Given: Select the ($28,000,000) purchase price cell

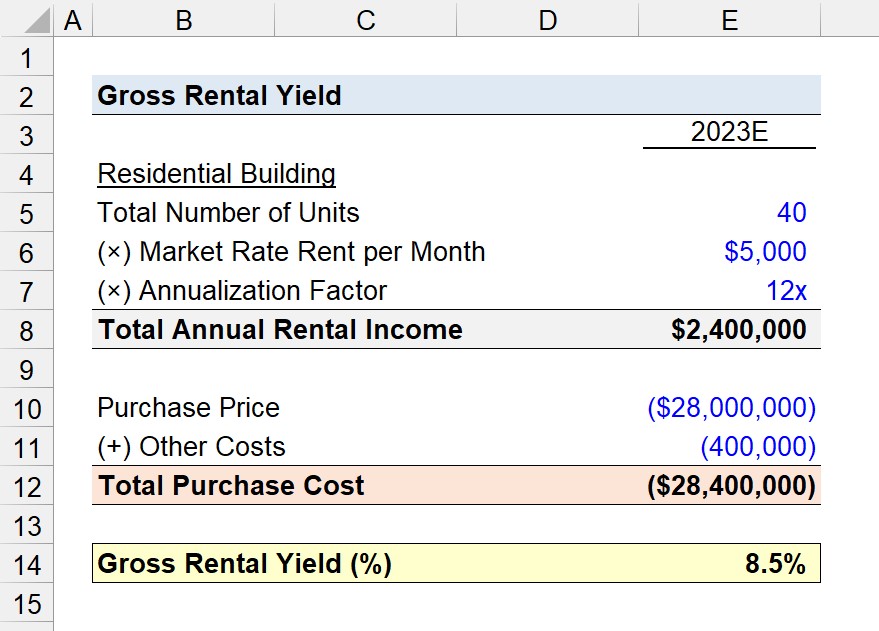Looking at the screenshot, I should click(x=729, y=407).
